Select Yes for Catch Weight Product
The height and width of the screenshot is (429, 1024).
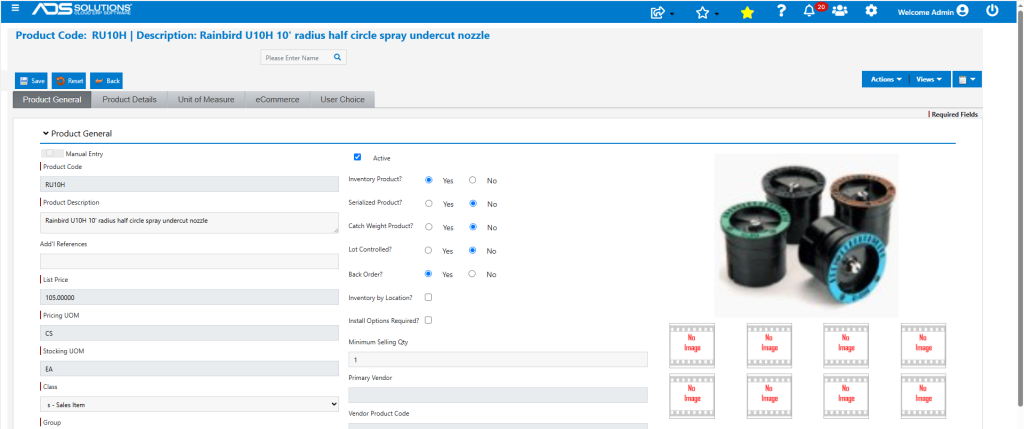coord(429,227)
